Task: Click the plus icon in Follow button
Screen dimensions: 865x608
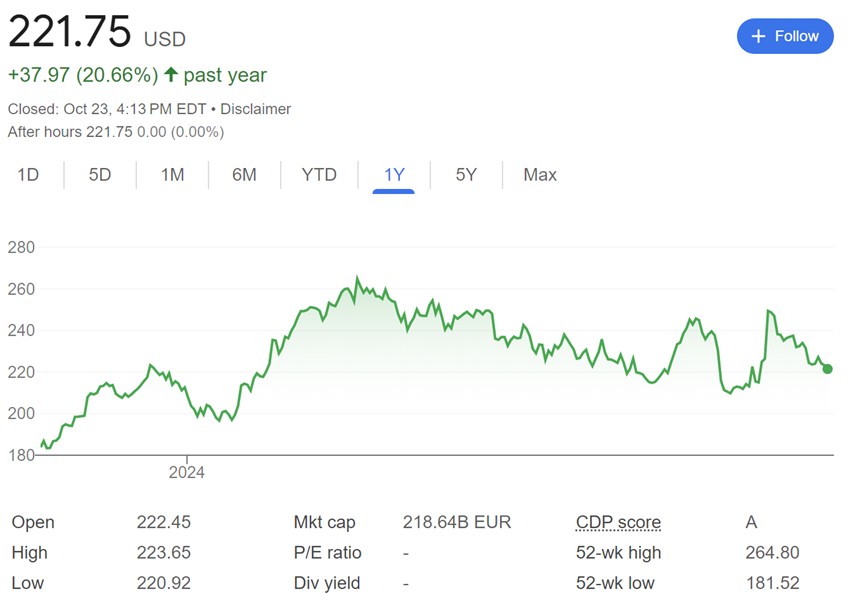Action: pyautogui.click(x=759, y=36)
